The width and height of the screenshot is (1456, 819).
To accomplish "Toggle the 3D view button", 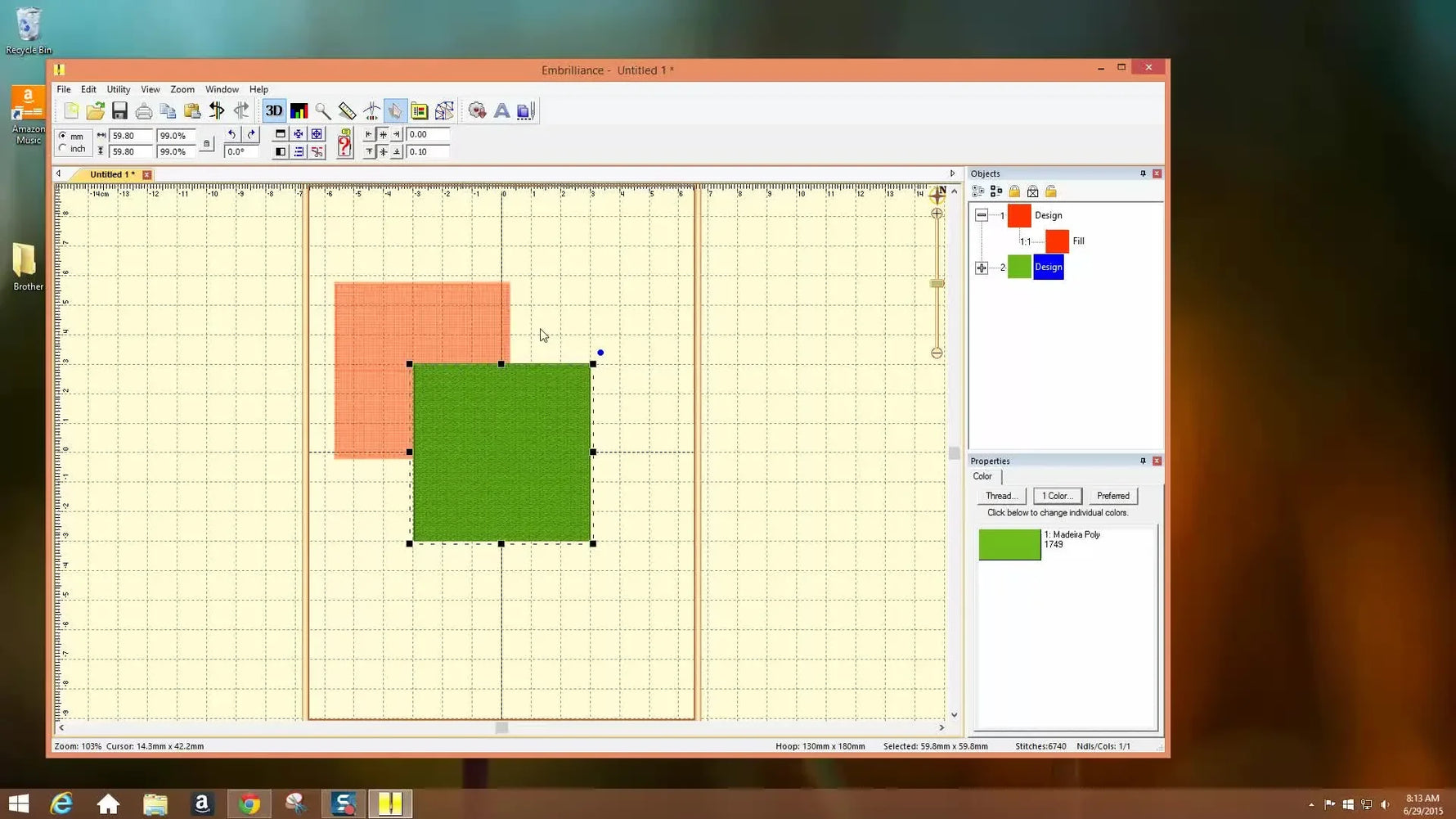I will [274, 110].
